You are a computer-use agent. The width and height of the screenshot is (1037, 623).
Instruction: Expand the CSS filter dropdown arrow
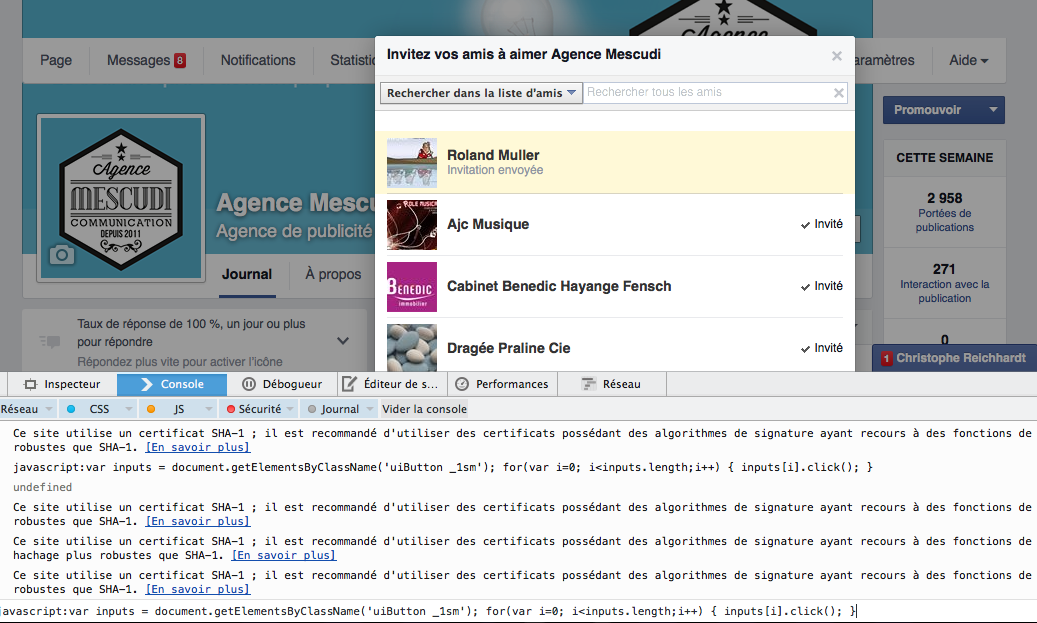(x=128, y=409)
